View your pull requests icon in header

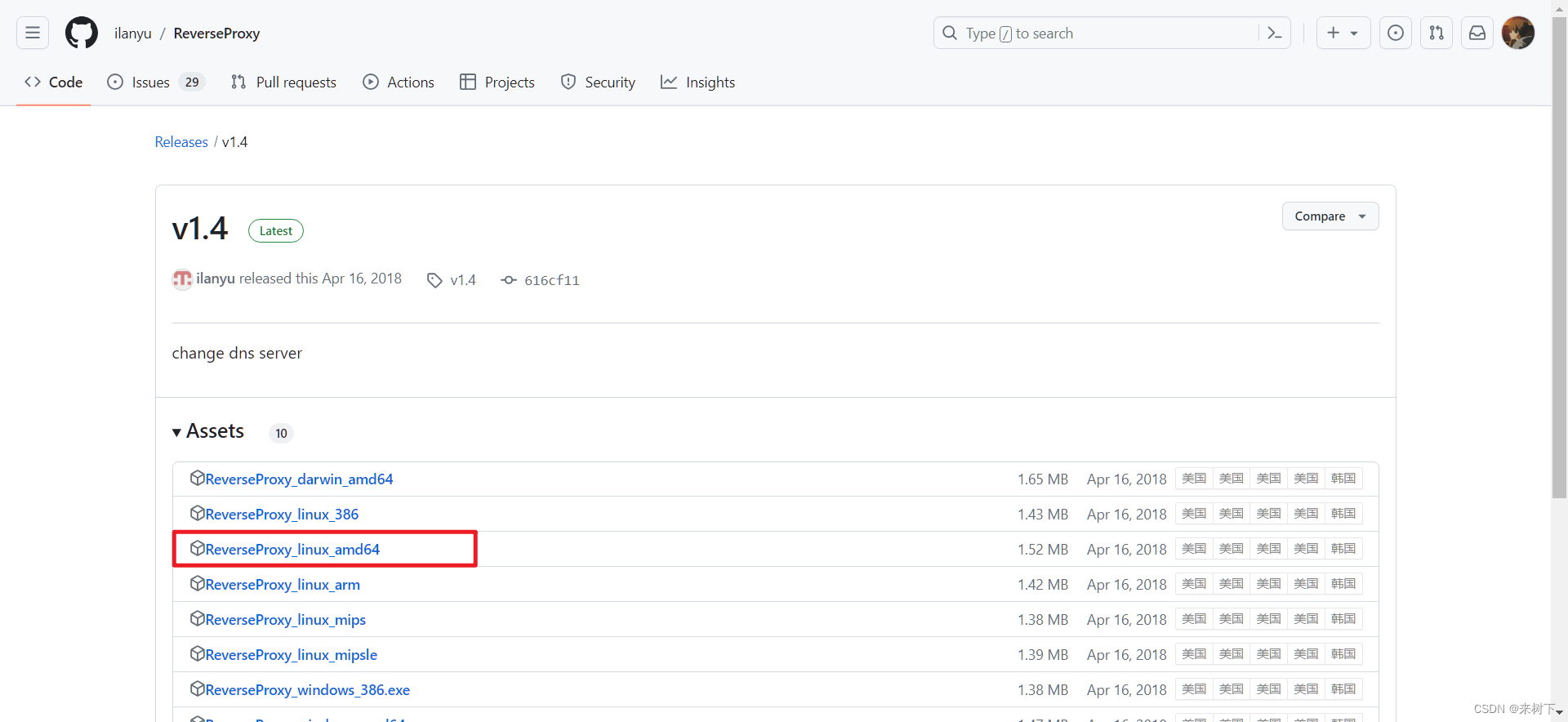(1437, 33)
